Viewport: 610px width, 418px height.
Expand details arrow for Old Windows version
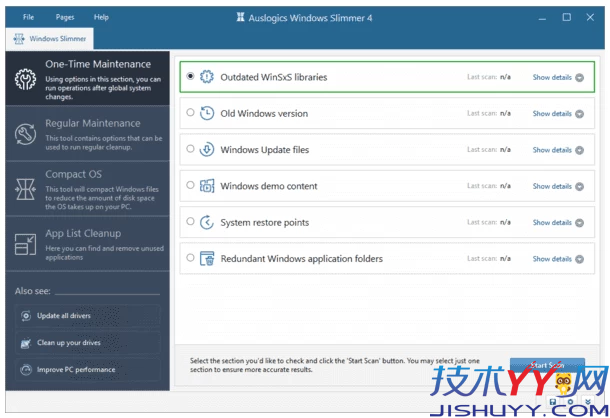(580, 114)
